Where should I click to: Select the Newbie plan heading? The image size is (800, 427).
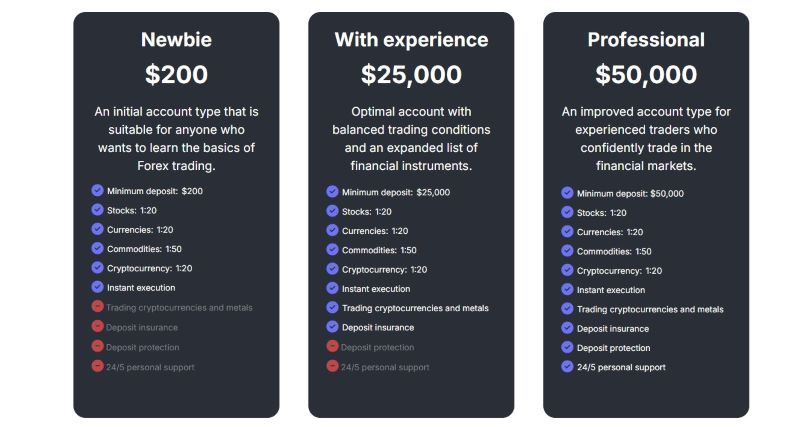pos(176,40)
